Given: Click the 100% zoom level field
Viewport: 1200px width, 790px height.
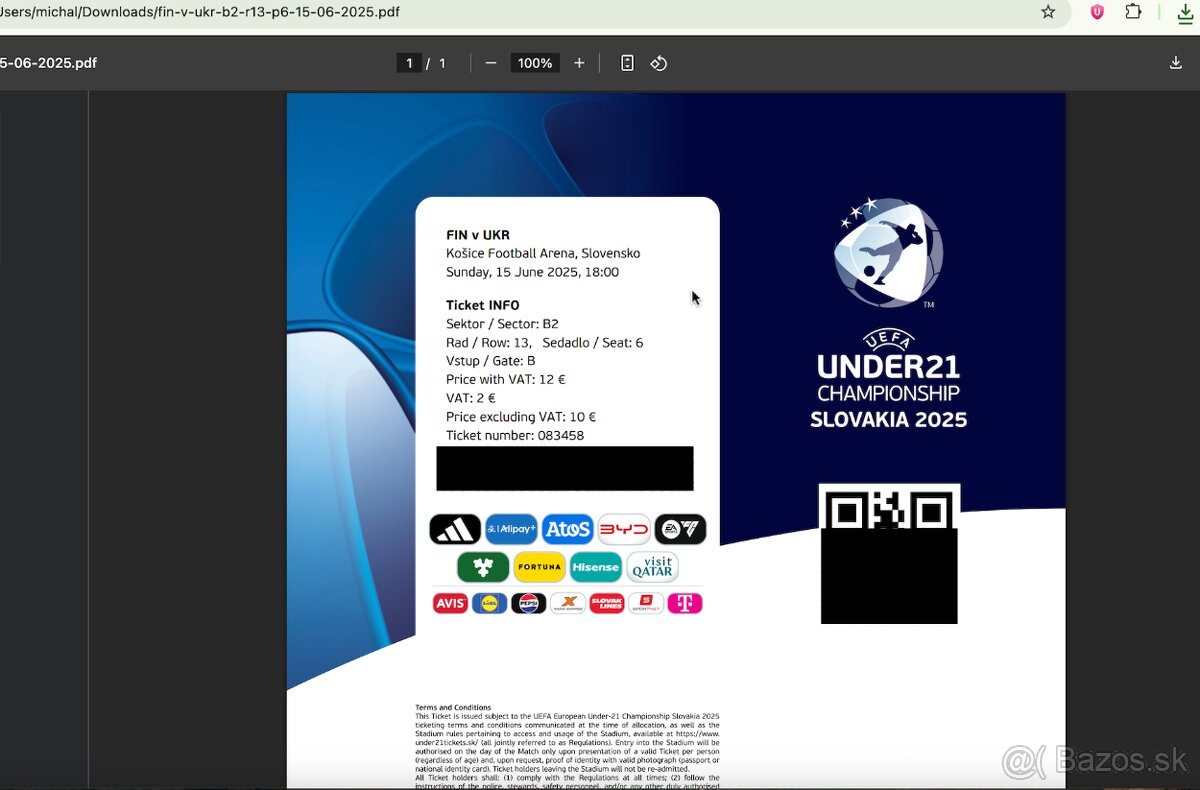Looking at the screenshot, I should (x=535, y=63).
